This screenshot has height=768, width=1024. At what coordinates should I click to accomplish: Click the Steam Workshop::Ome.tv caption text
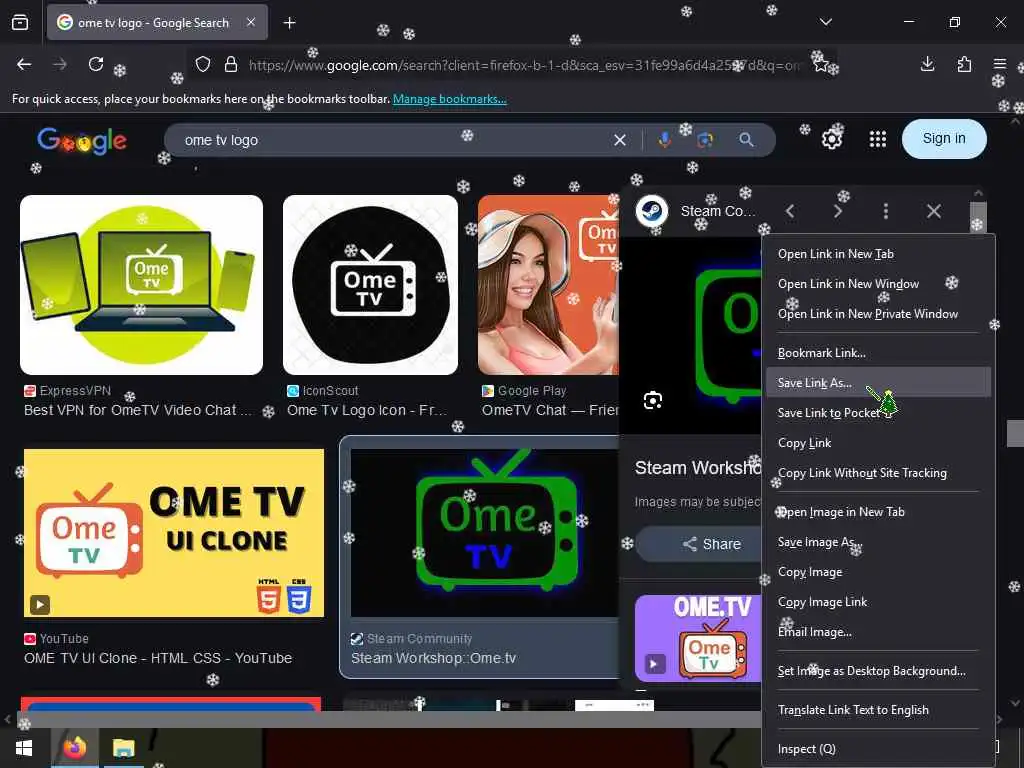click(434, 658)
